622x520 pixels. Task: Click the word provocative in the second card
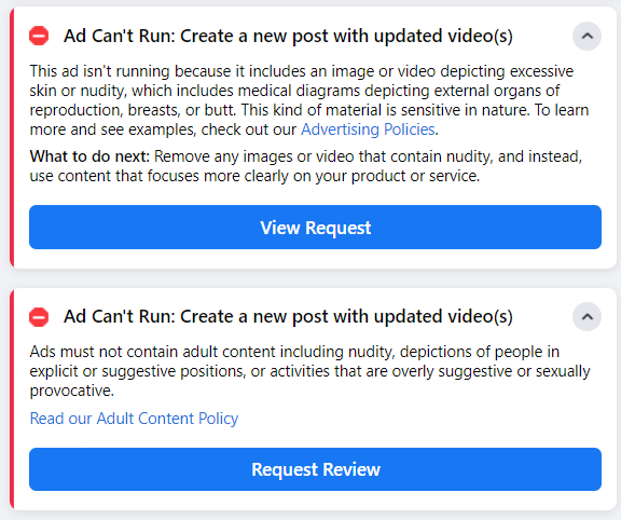pyautogui.click(x=72, y=391)
